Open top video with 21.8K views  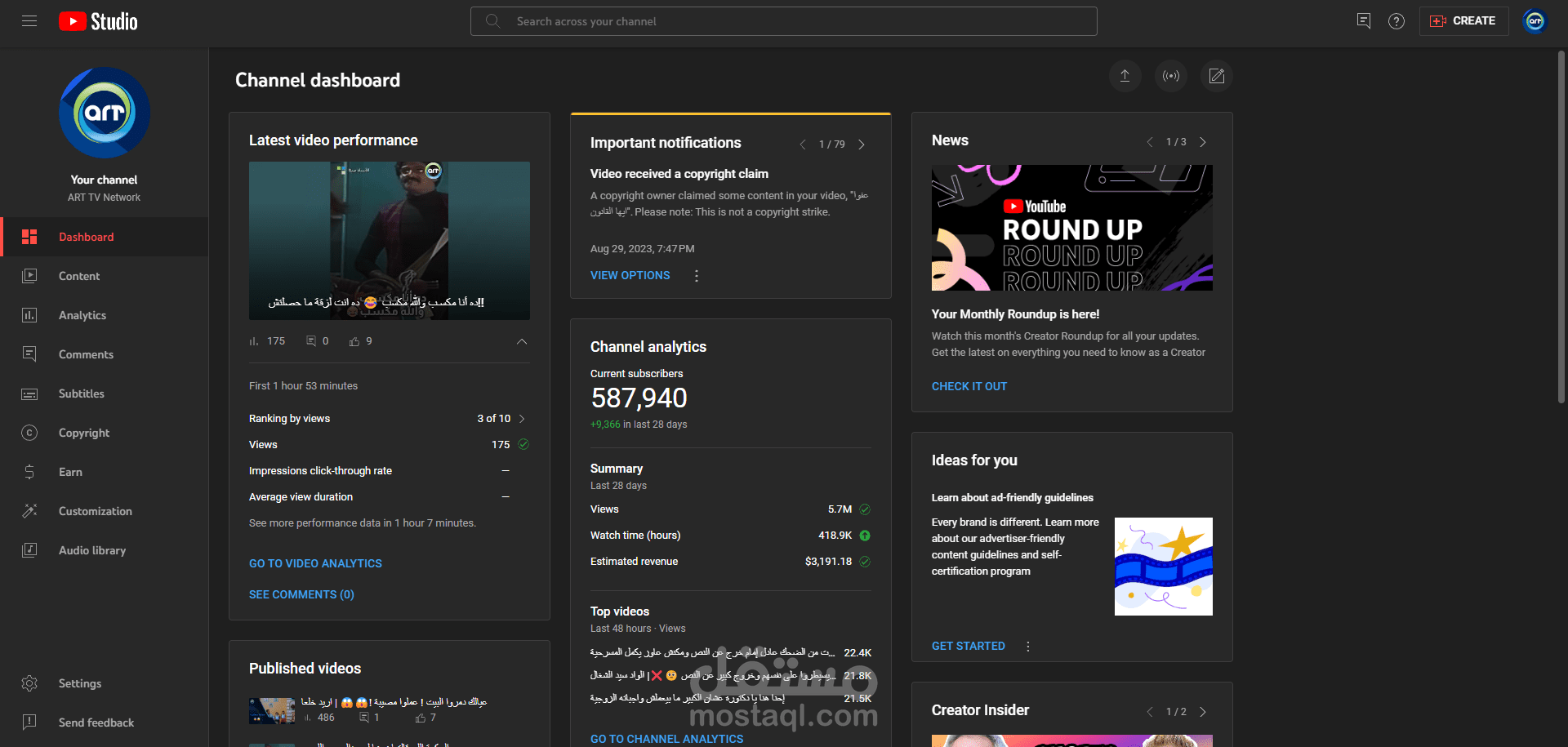[731, 675]
